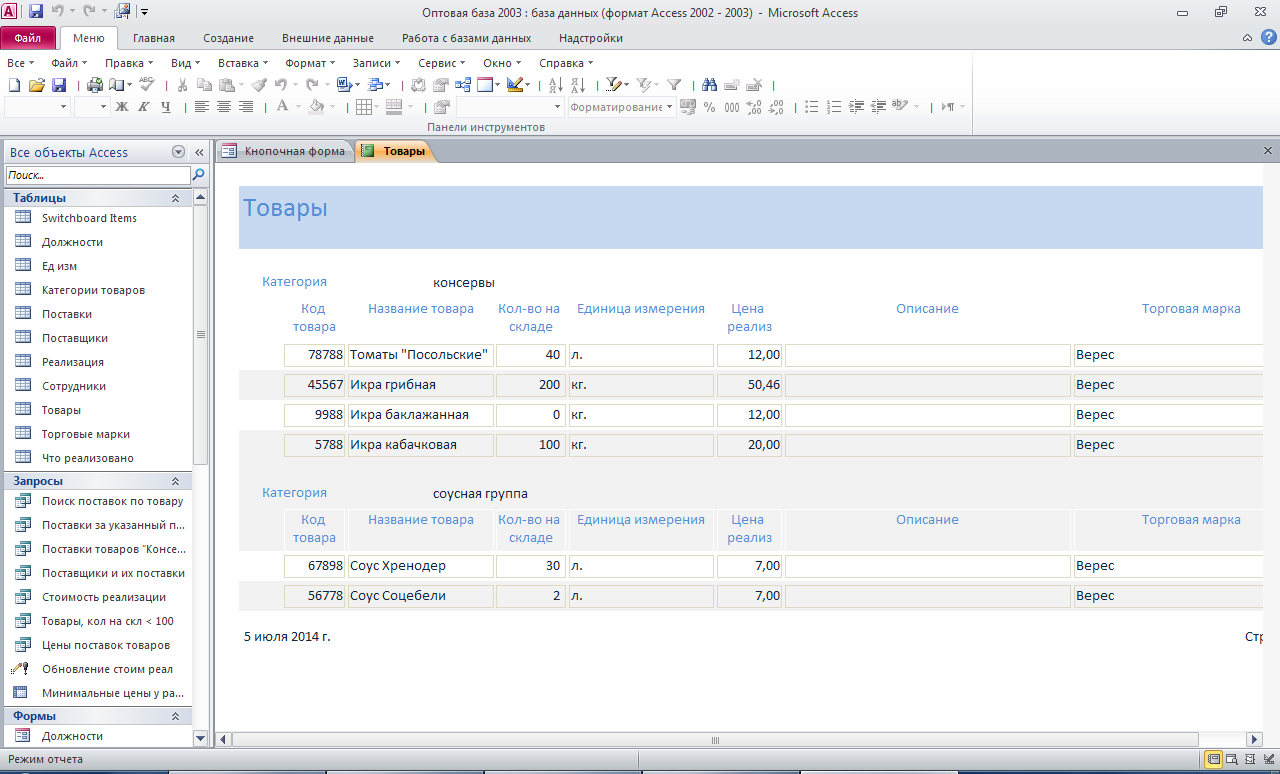This screenshot has height=774, width=1280.
Task: Collapse the Таблицы group
Action: [x=175, y=198]
